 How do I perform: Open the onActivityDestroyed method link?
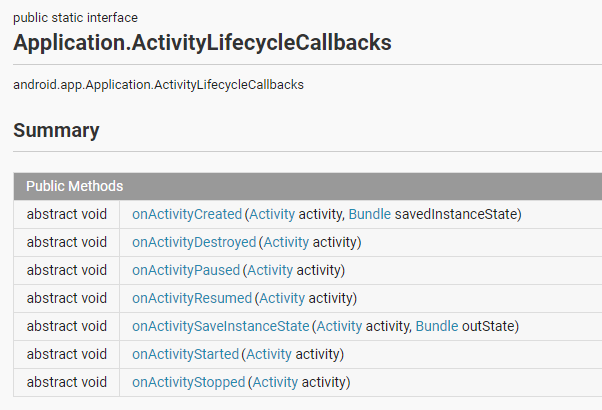click(194, 242)
